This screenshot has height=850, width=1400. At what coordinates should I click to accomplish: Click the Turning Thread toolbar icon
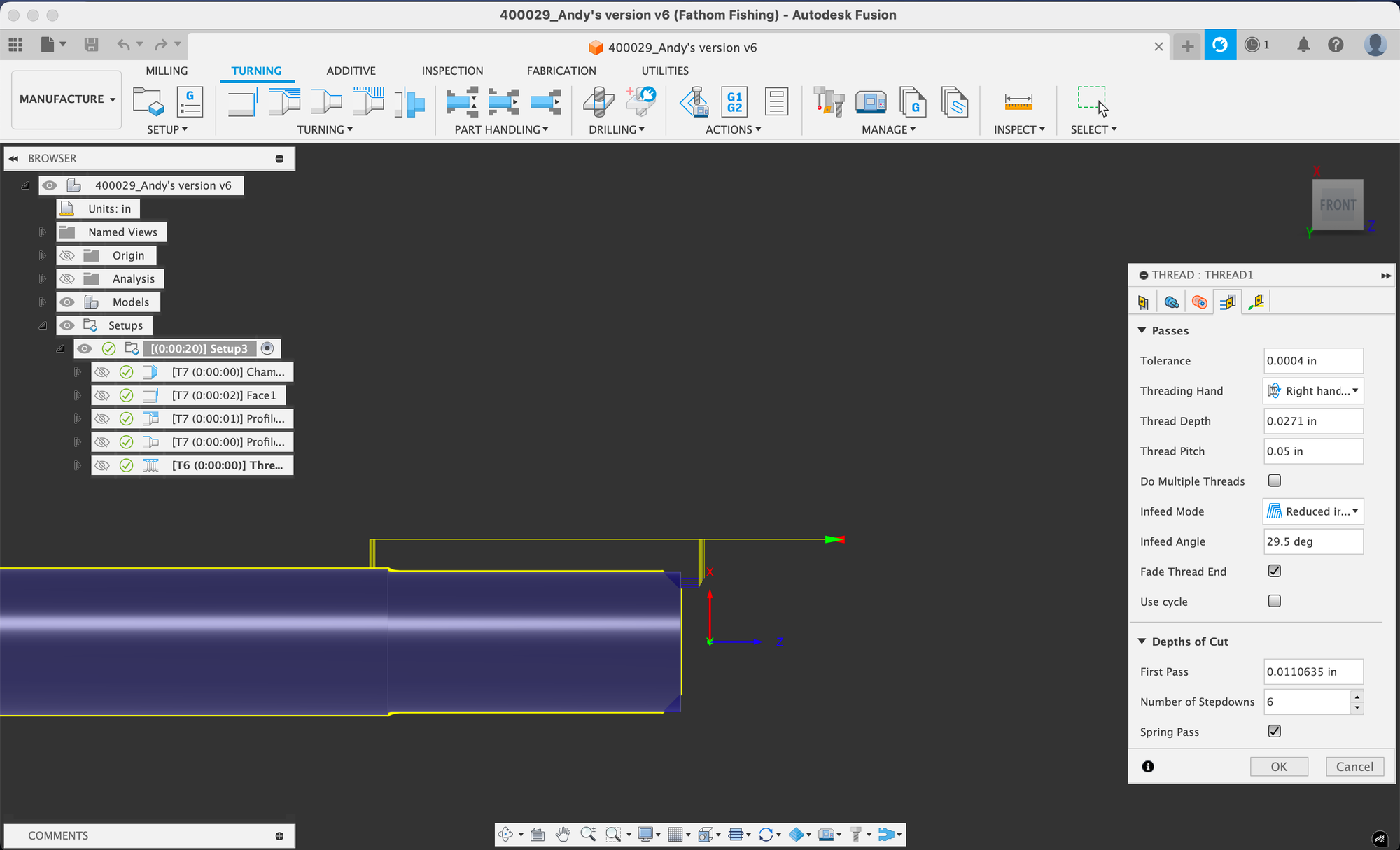point(368,101)
